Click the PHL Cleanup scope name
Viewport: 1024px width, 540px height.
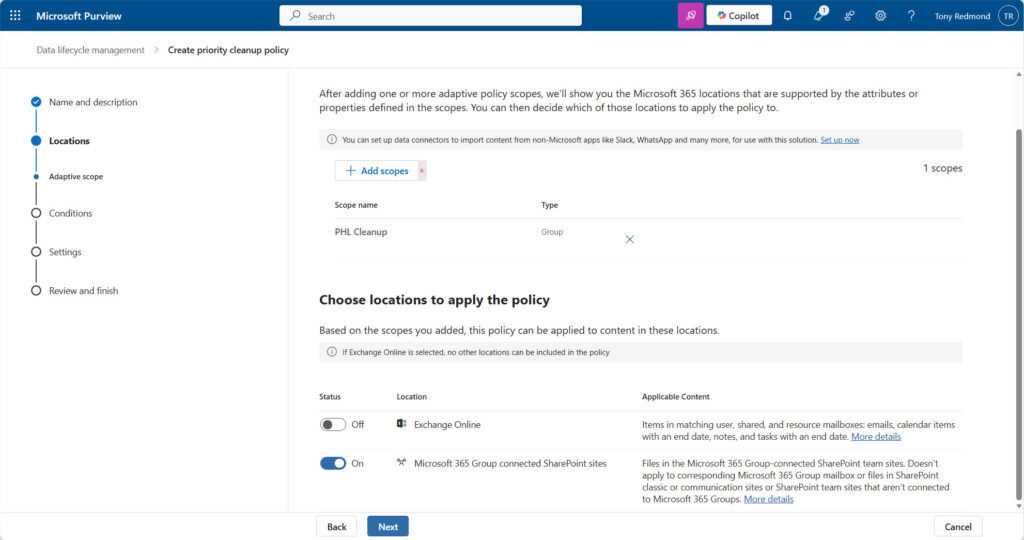360,232
